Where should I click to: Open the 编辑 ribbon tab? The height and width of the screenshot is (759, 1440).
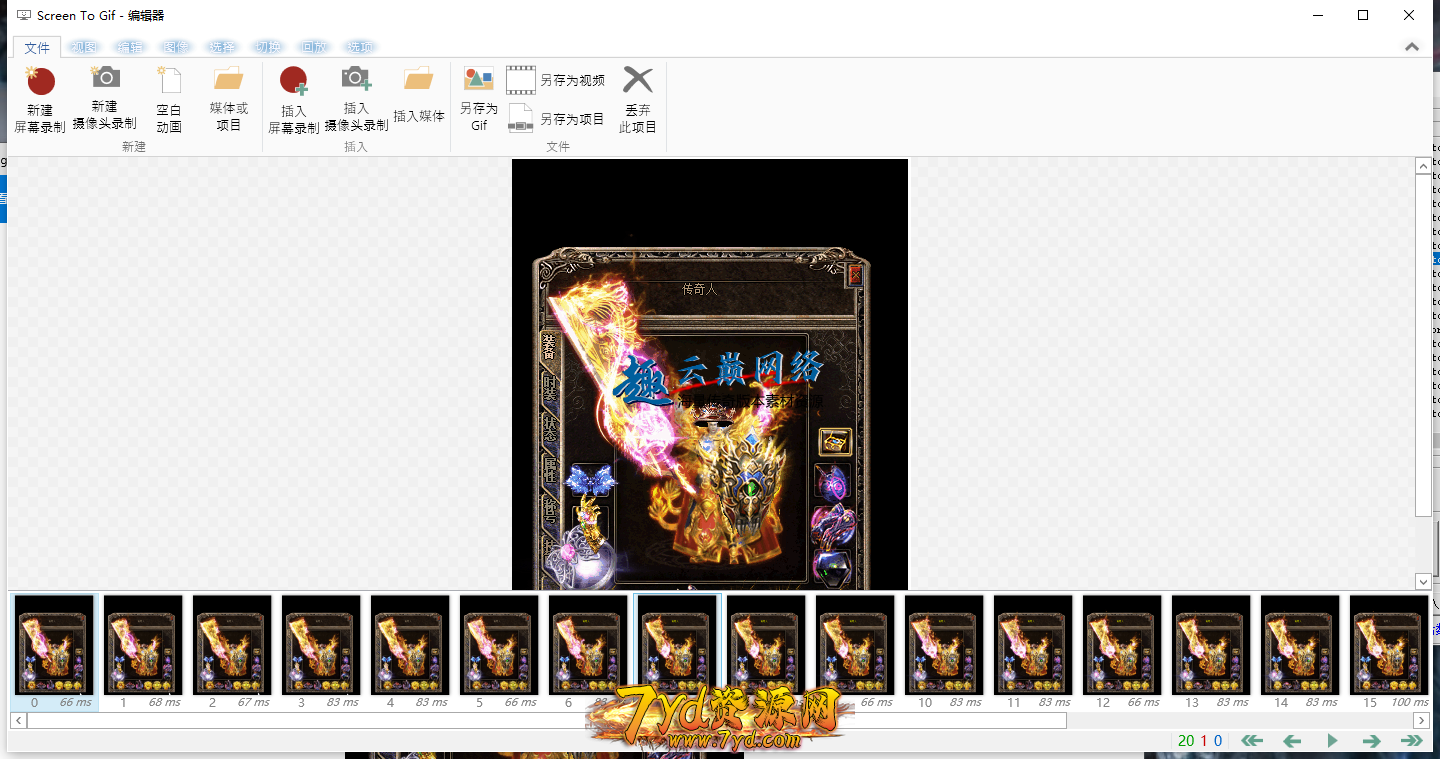(x=130, y=47)
